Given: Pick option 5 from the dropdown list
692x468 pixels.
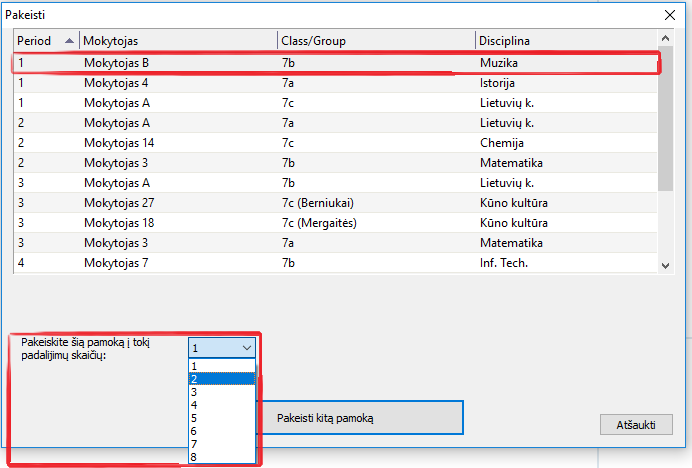Looking at the screenshot, I should click(x=222, y=418).
